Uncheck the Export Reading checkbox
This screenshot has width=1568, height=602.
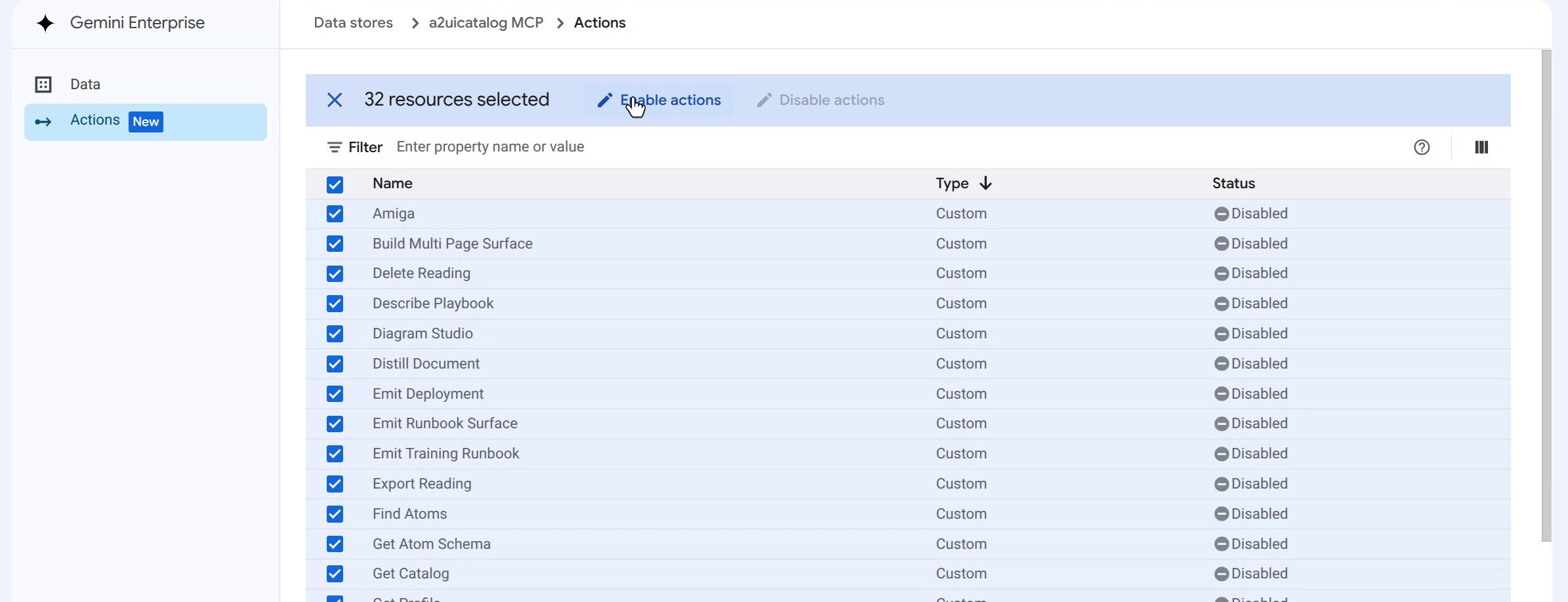[335, 484]
